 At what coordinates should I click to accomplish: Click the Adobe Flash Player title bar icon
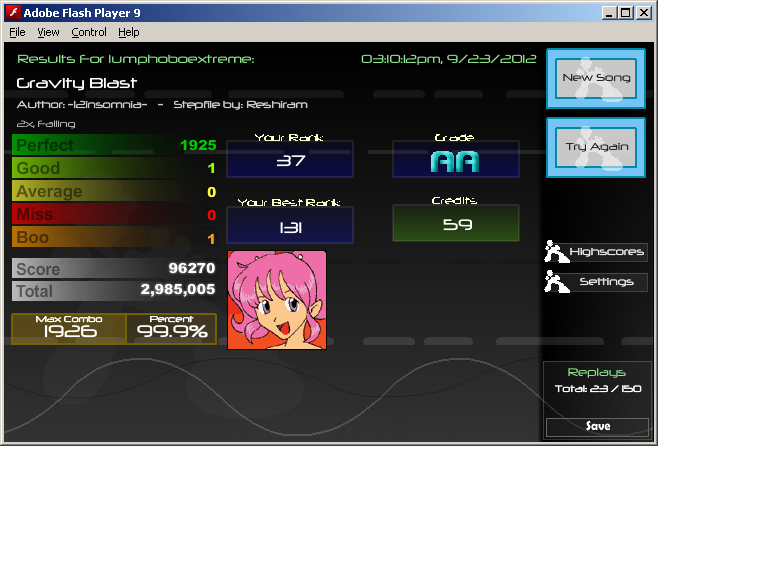pyautogui.click(x=12, y=13)
